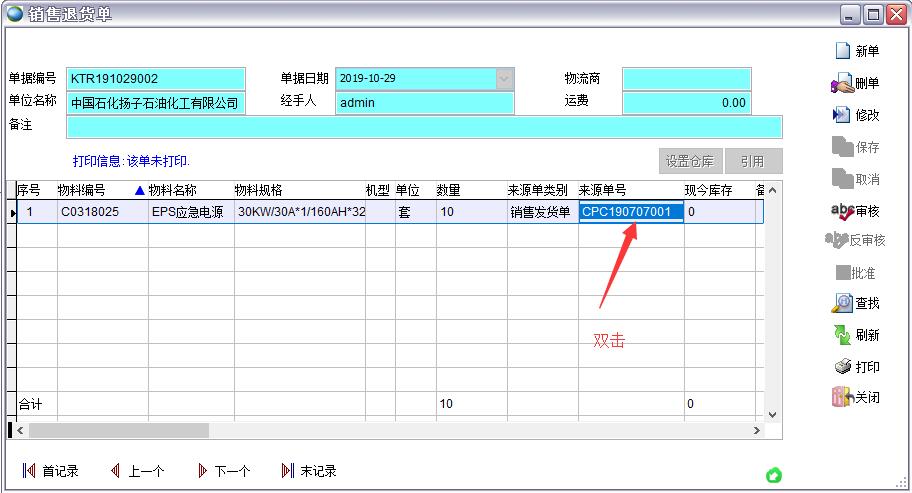The height and width of the screenshot is (493, 912).
Task: Close form via 关闭 icon
Action: pos(841,398)
